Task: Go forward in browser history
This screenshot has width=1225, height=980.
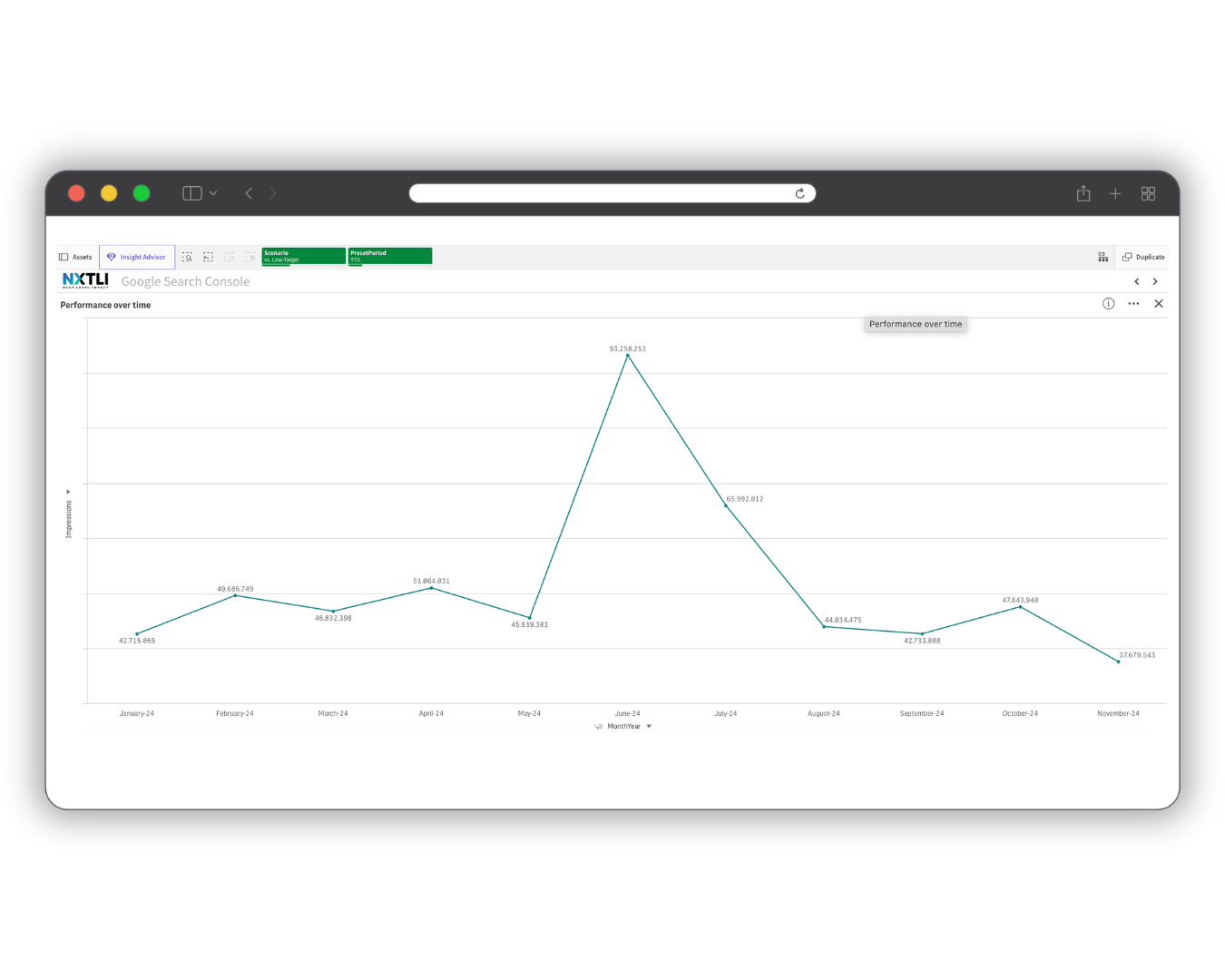Action: (272, 193)
